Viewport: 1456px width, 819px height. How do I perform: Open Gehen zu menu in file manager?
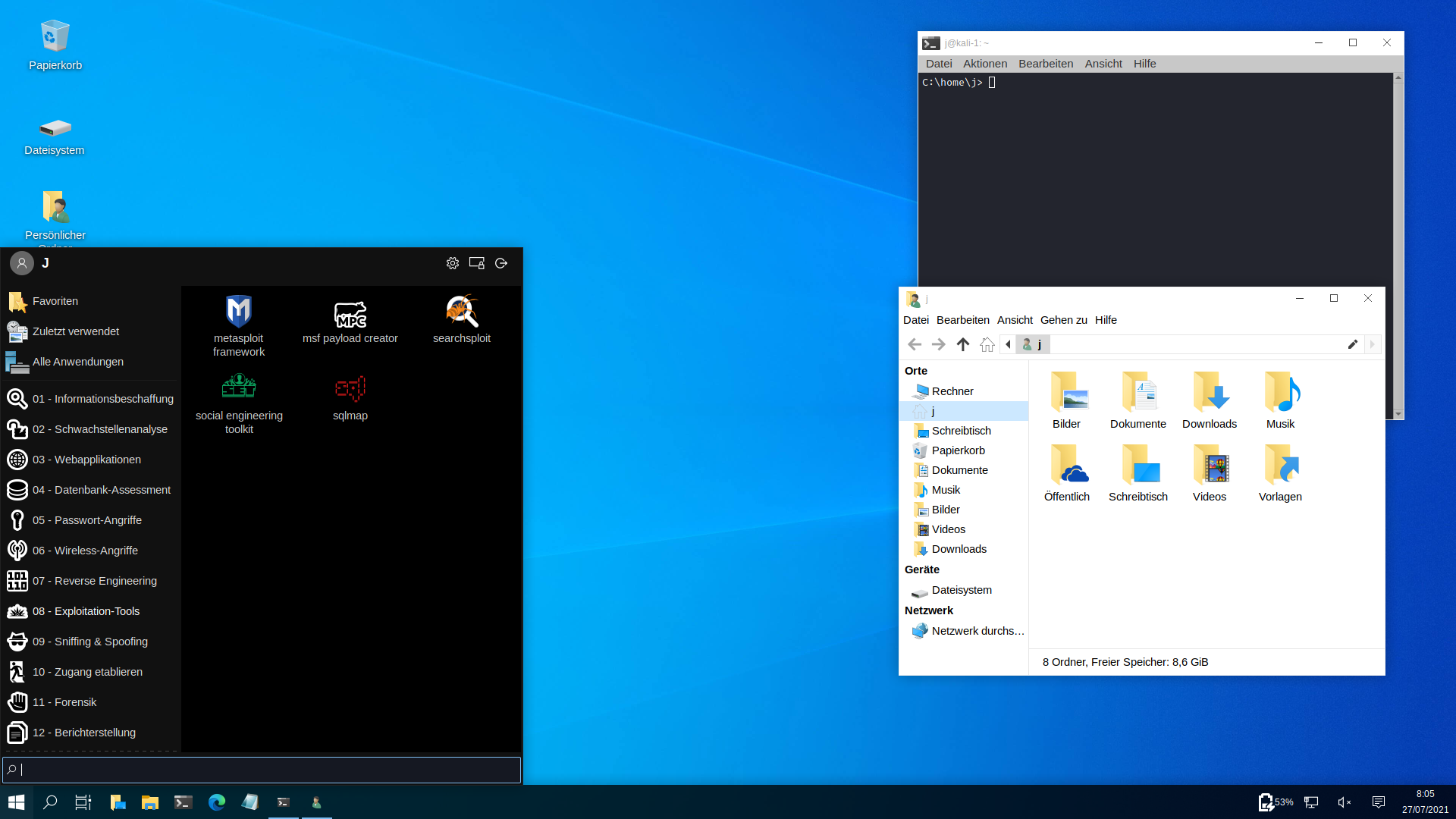pyautogui.click(x=1063, y=320)
